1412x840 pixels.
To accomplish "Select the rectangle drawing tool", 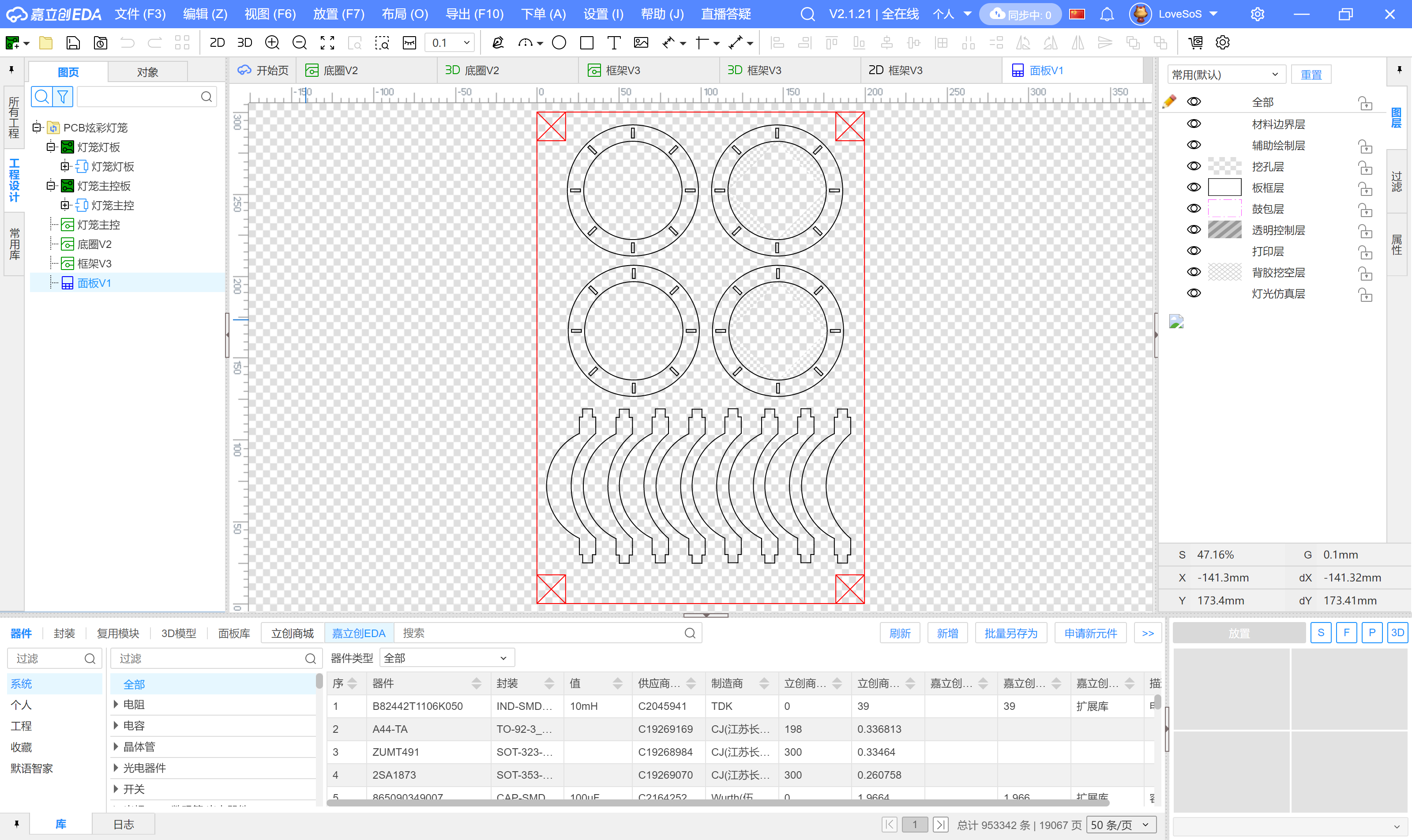I will [x=586, y=42].
